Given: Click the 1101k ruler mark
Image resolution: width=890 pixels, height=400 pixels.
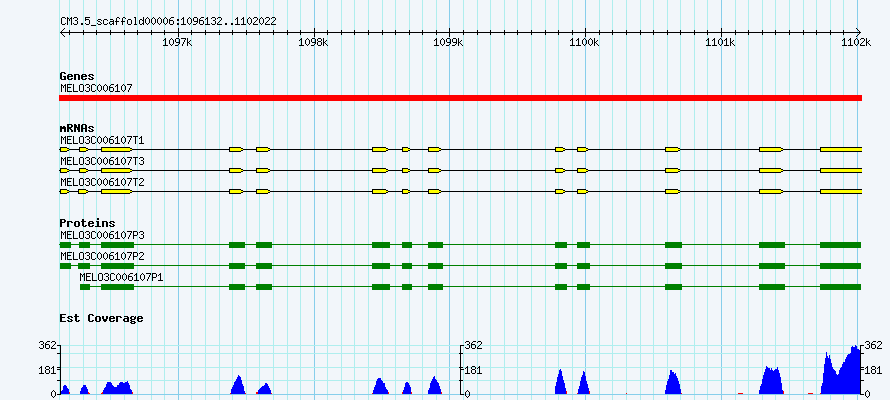Looking at the screenshot, I should 721,43.
